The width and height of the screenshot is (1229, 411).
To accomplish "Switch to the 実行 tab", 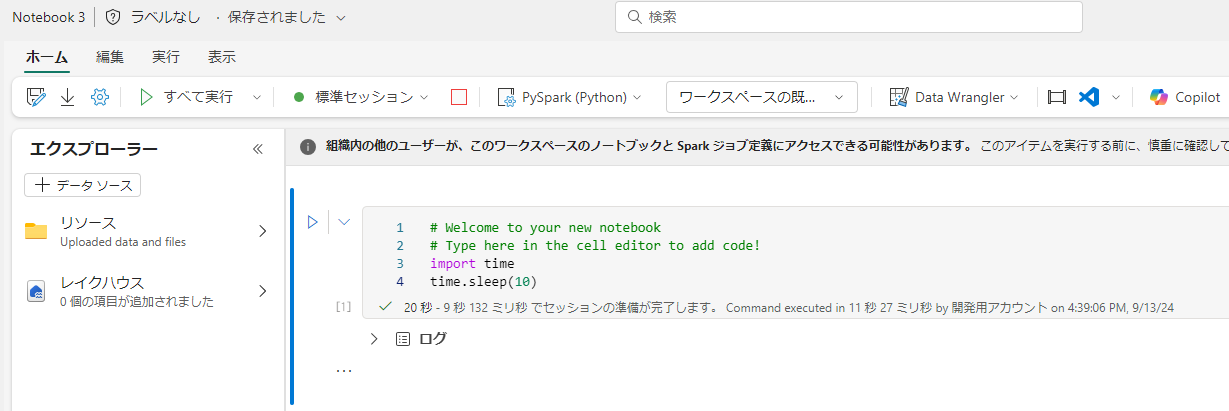I will [x=166, y=57].
